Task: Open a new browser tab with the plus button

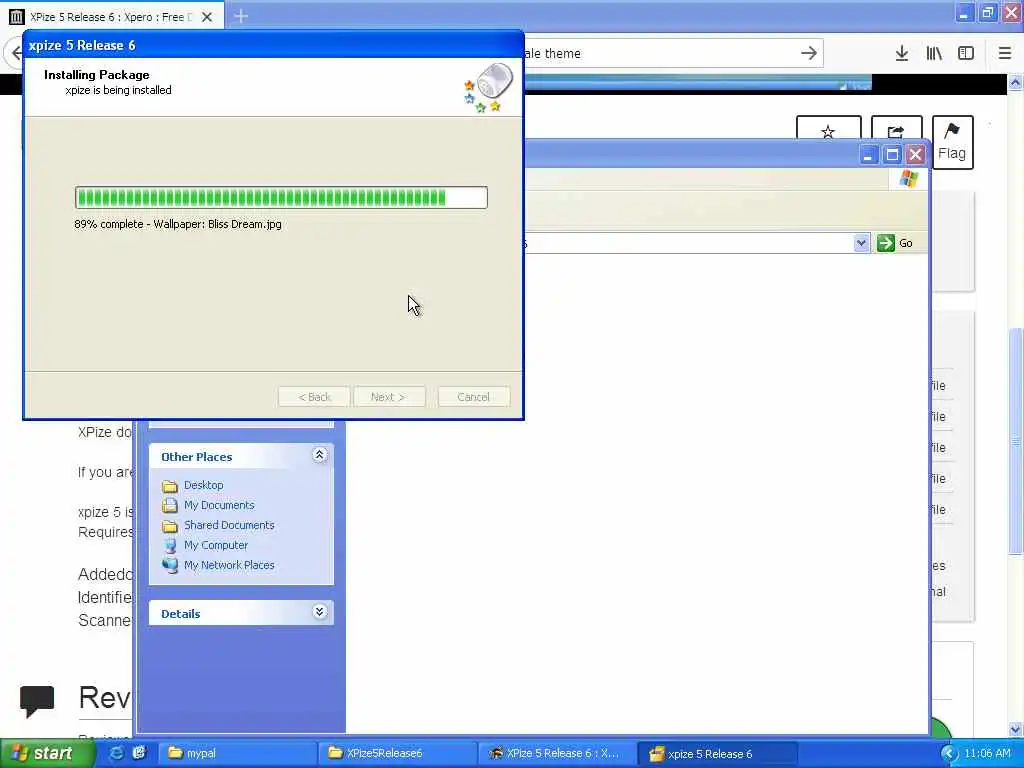Action: (x=241, y=16)
